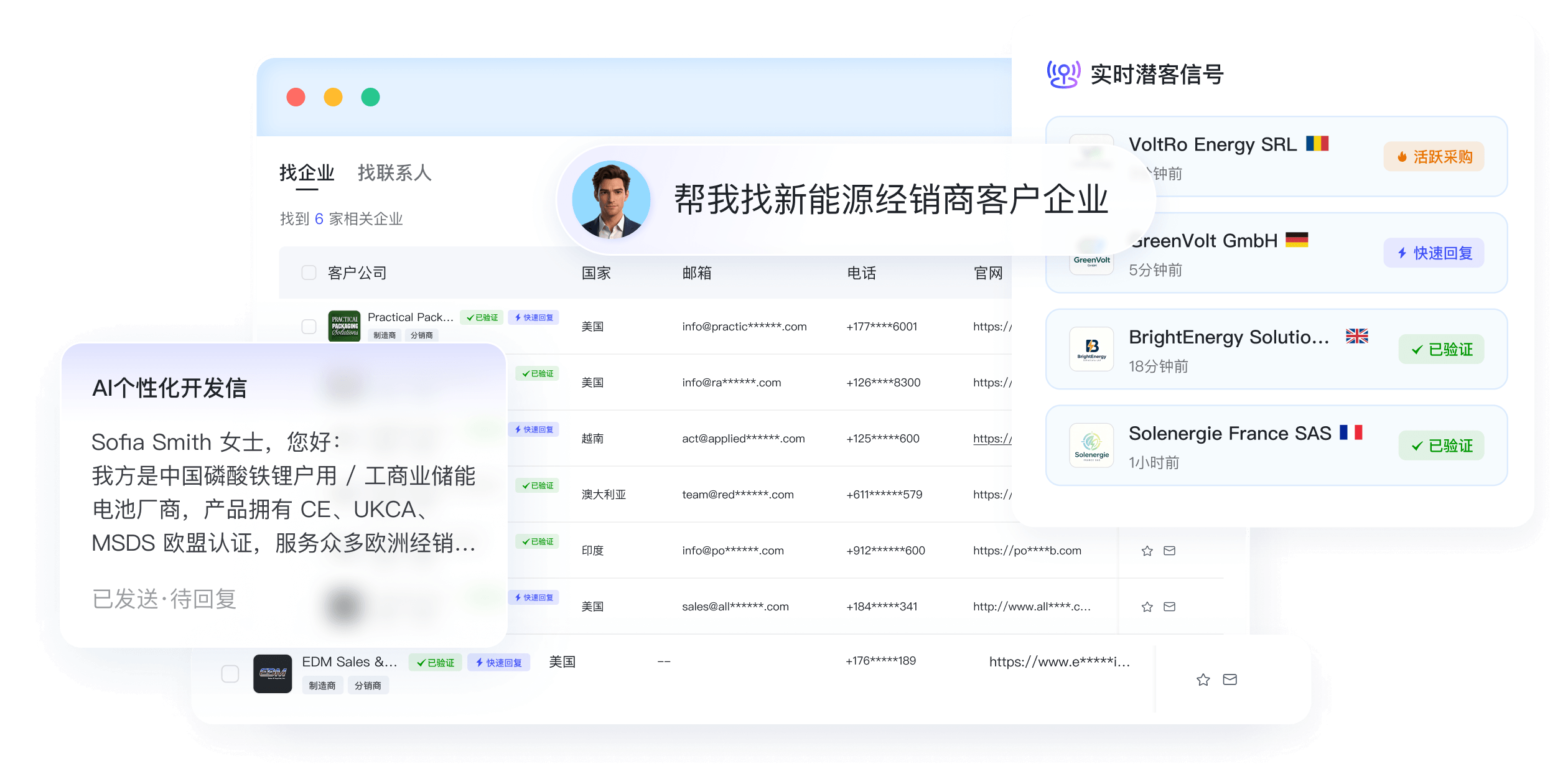Star the EDM Sales company row
The width and height of the screenshot is (1568, 784).
1203,679
